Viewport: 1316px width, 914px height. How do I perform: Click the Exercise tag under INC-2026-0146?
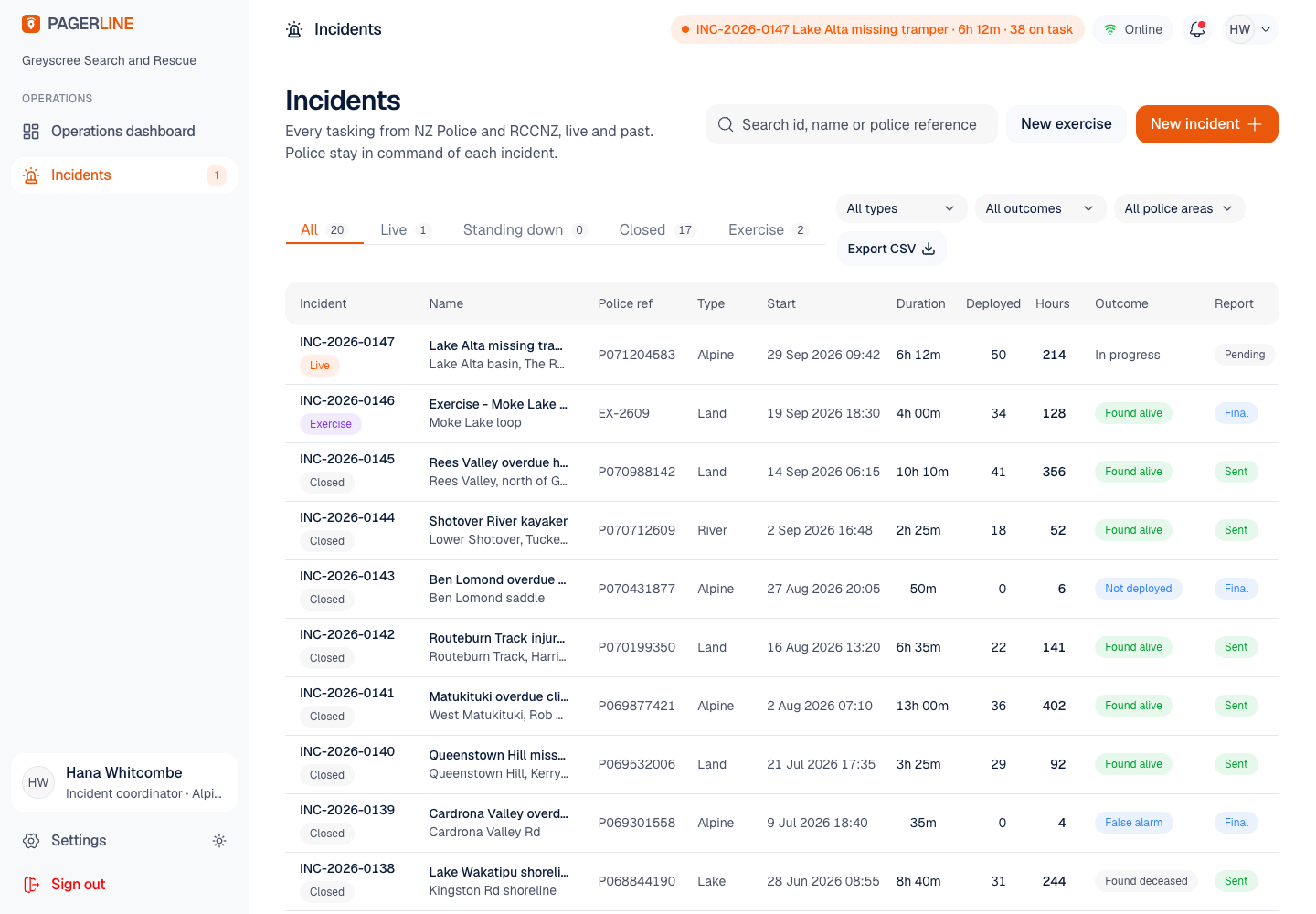coord(331,424)
